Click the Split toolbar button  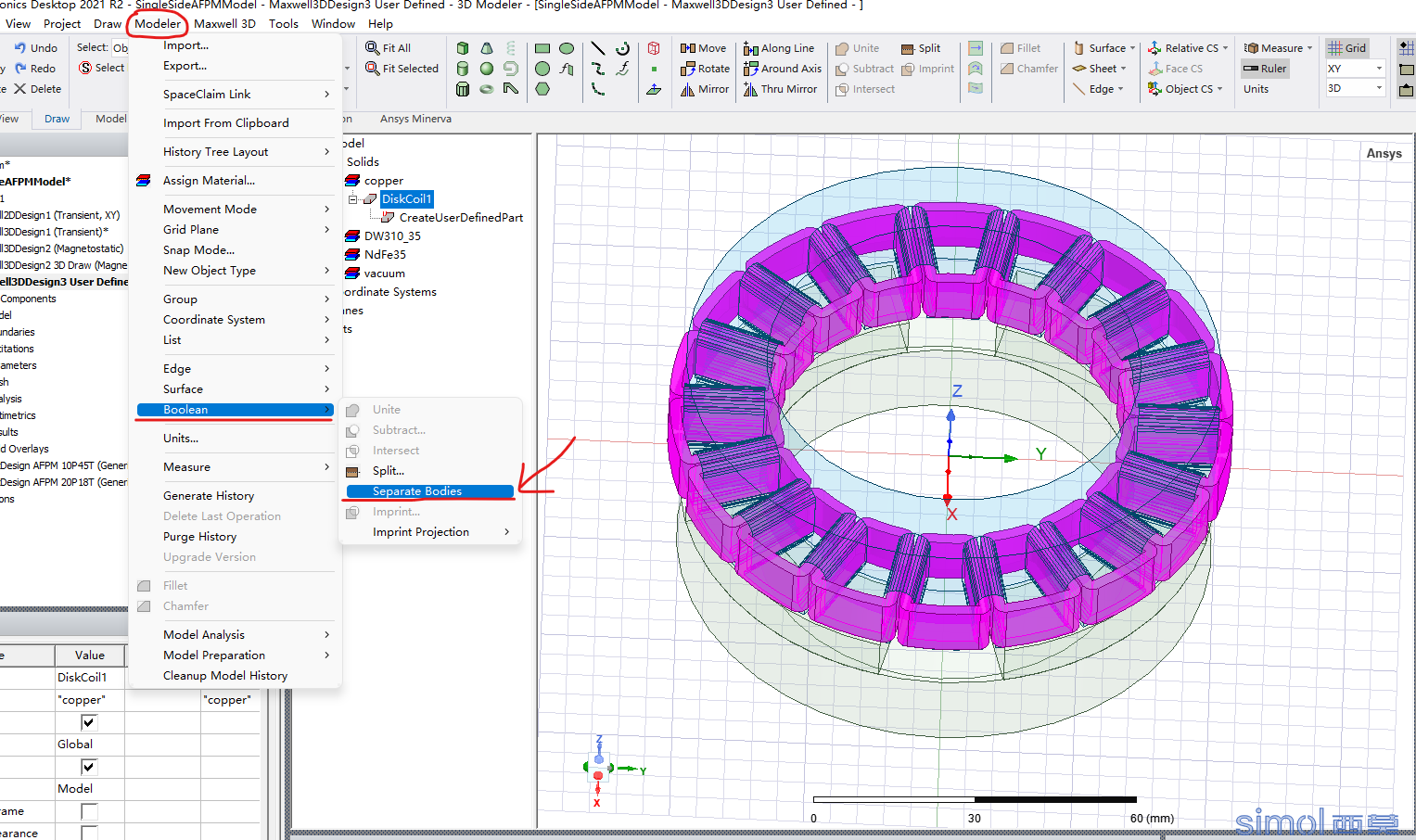(x=921, y=48)
